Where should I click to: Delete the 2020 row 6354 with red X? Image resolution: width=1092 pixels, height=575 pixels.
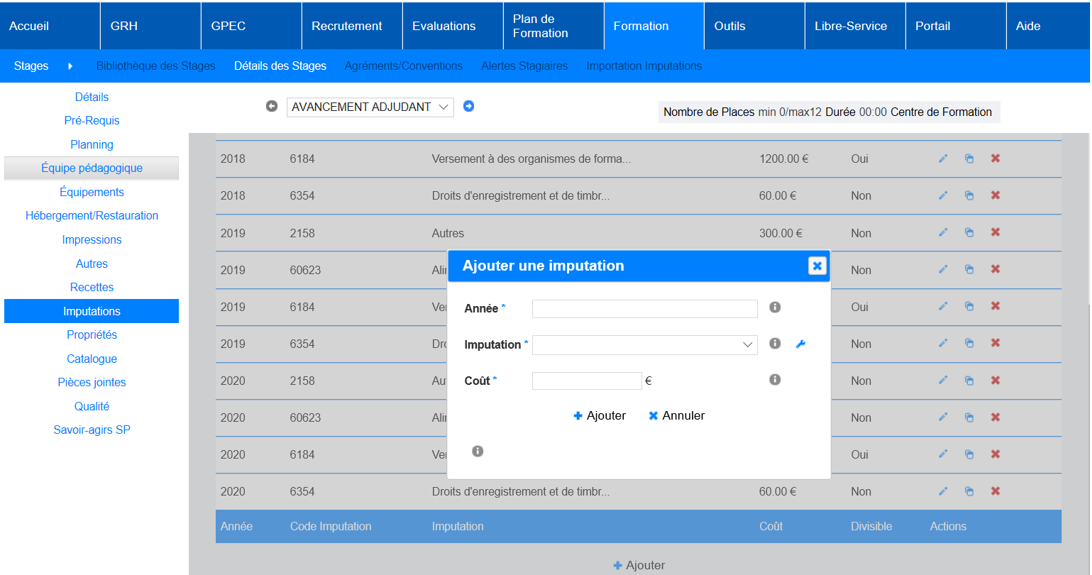coord(995,491)
